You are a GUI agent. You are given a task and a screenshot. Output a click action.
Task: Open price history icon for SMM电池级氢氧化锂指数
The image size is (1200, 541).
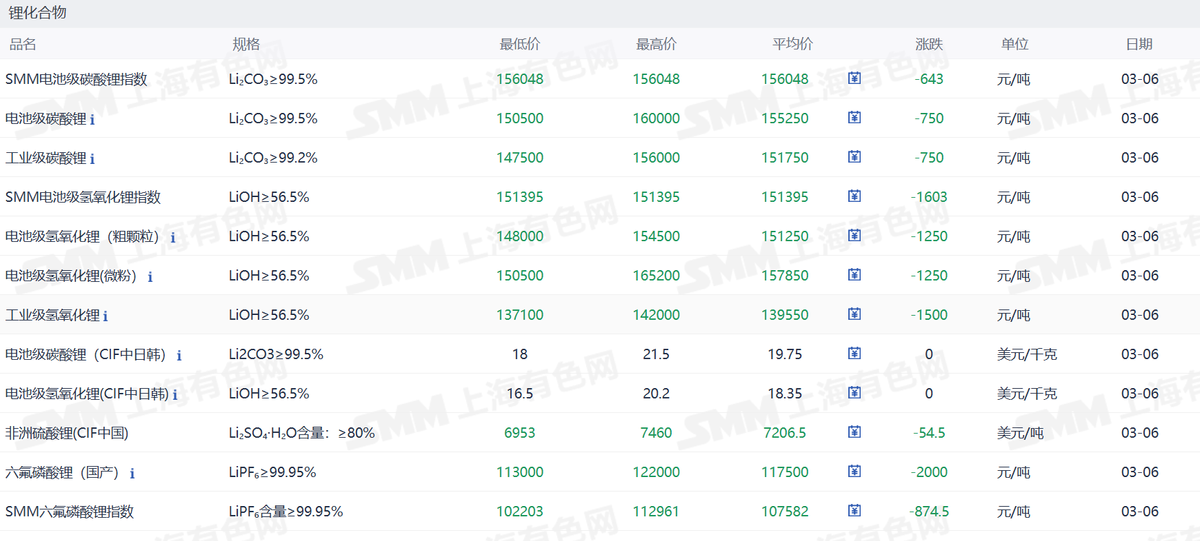tap(855, 196)
